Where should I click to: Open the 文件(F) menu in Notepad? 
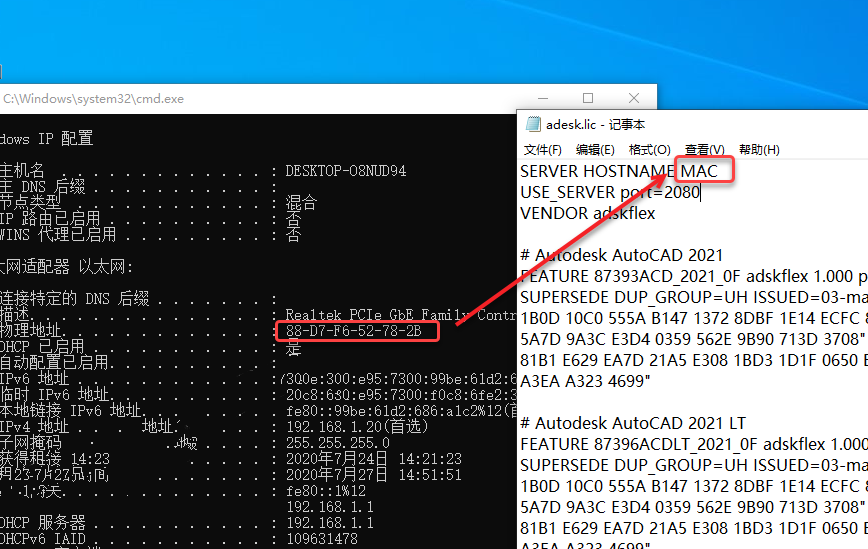pyautogui.click(x=542, y=150)
